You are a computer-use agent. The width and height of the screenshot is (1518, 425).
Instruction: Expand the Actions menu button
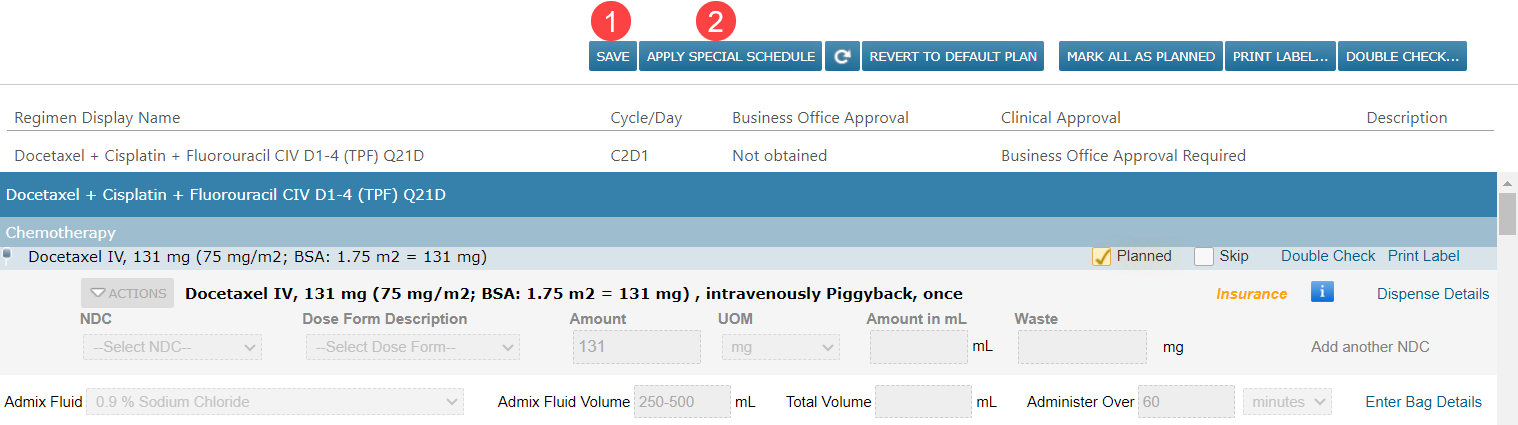click(x=127, y=293)
